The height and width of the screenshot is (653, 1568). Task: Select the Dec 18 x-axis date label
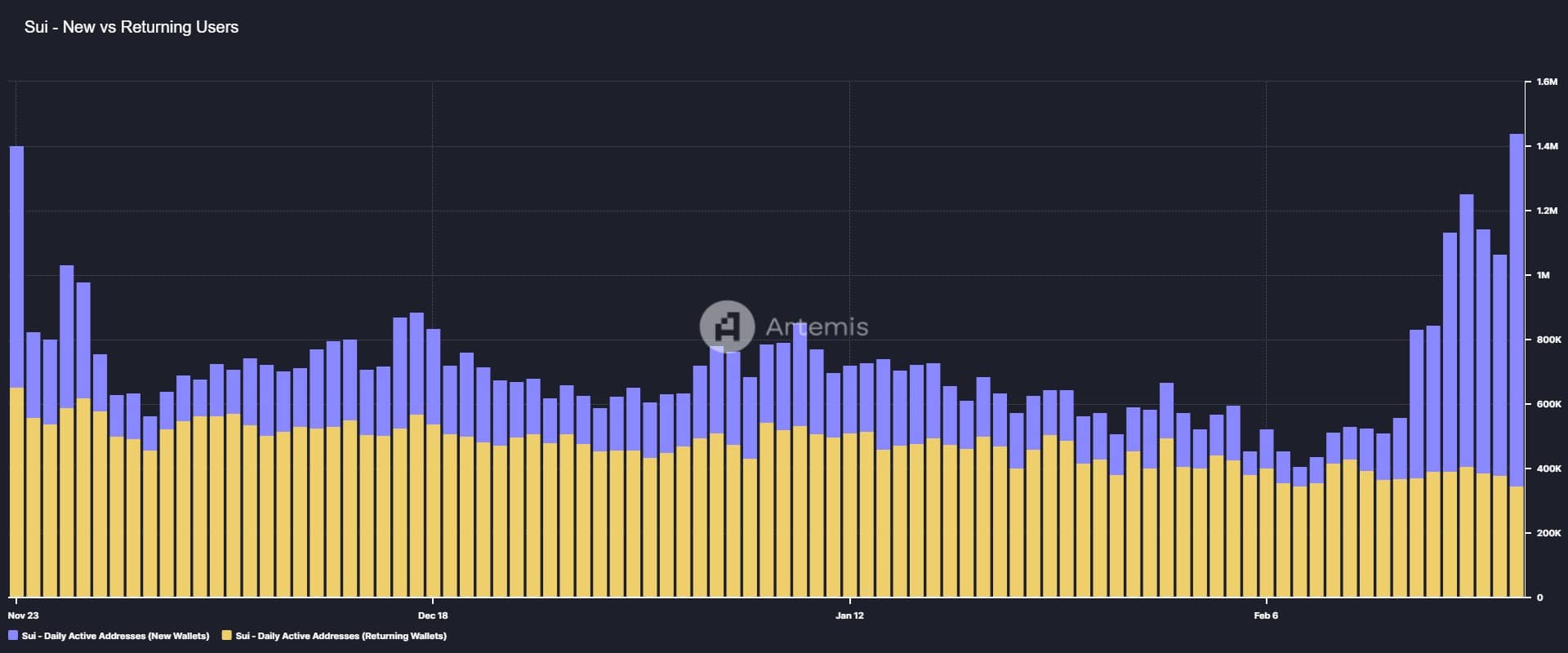432,615
